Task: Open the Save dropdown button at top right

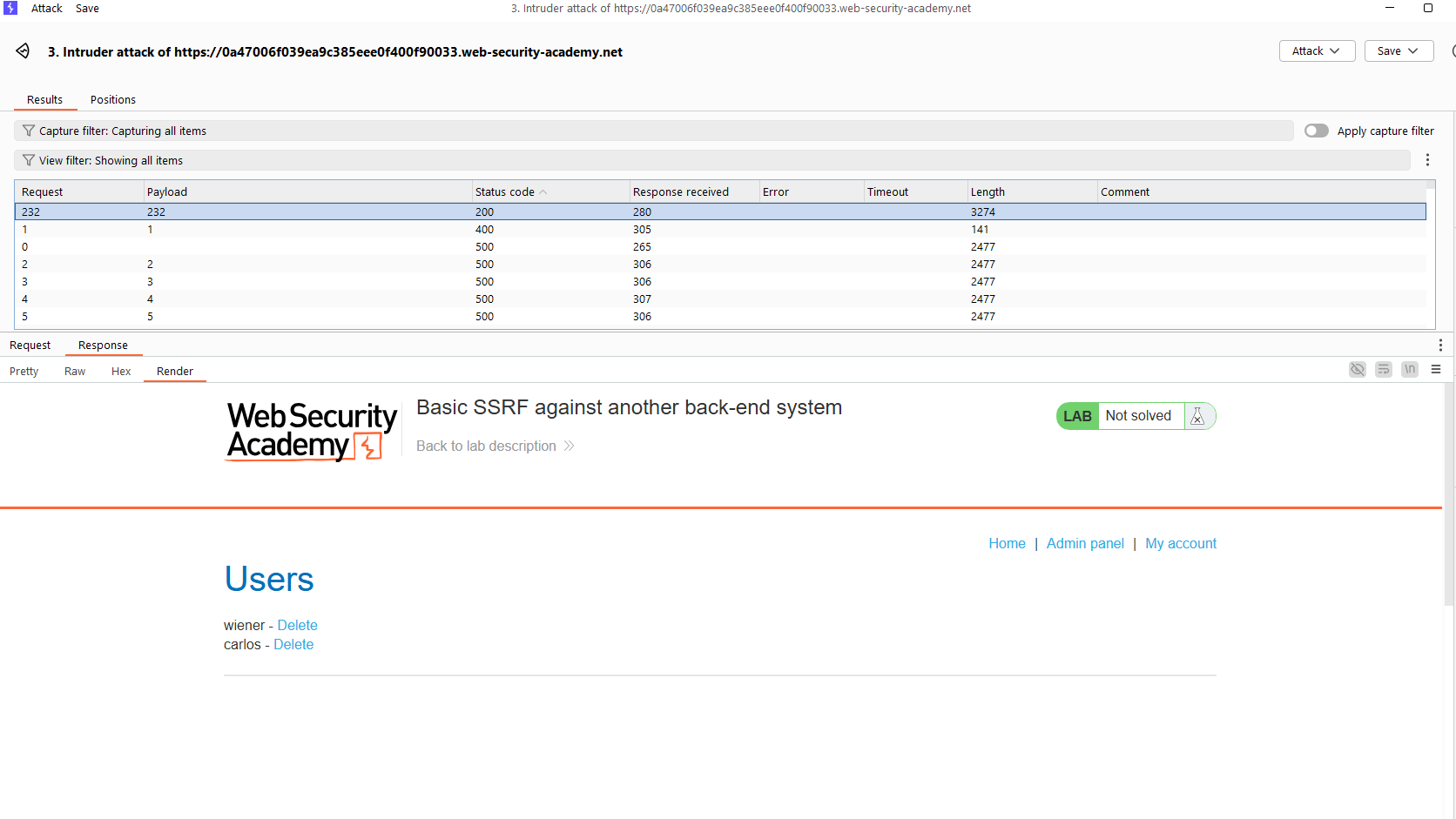Action: (1399, 51)
